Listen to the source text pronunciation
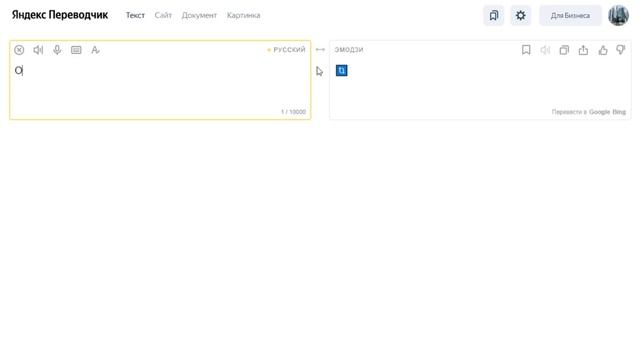This screenshot has height=360, width=640. pyautogui.click(x=38, y=50)
